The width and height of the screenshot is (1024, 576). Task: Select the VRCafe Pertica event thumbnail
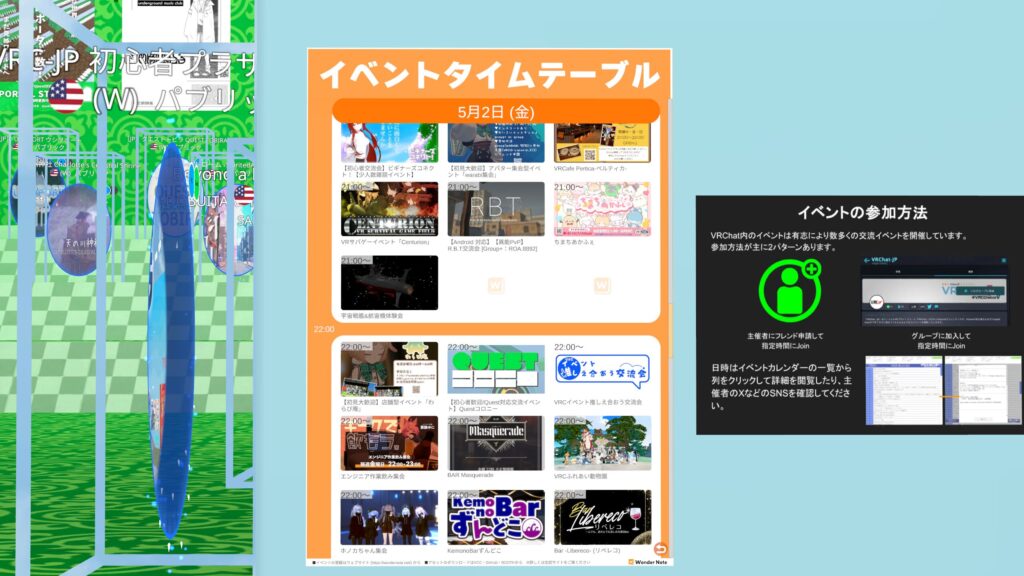(x=602, y=143)
